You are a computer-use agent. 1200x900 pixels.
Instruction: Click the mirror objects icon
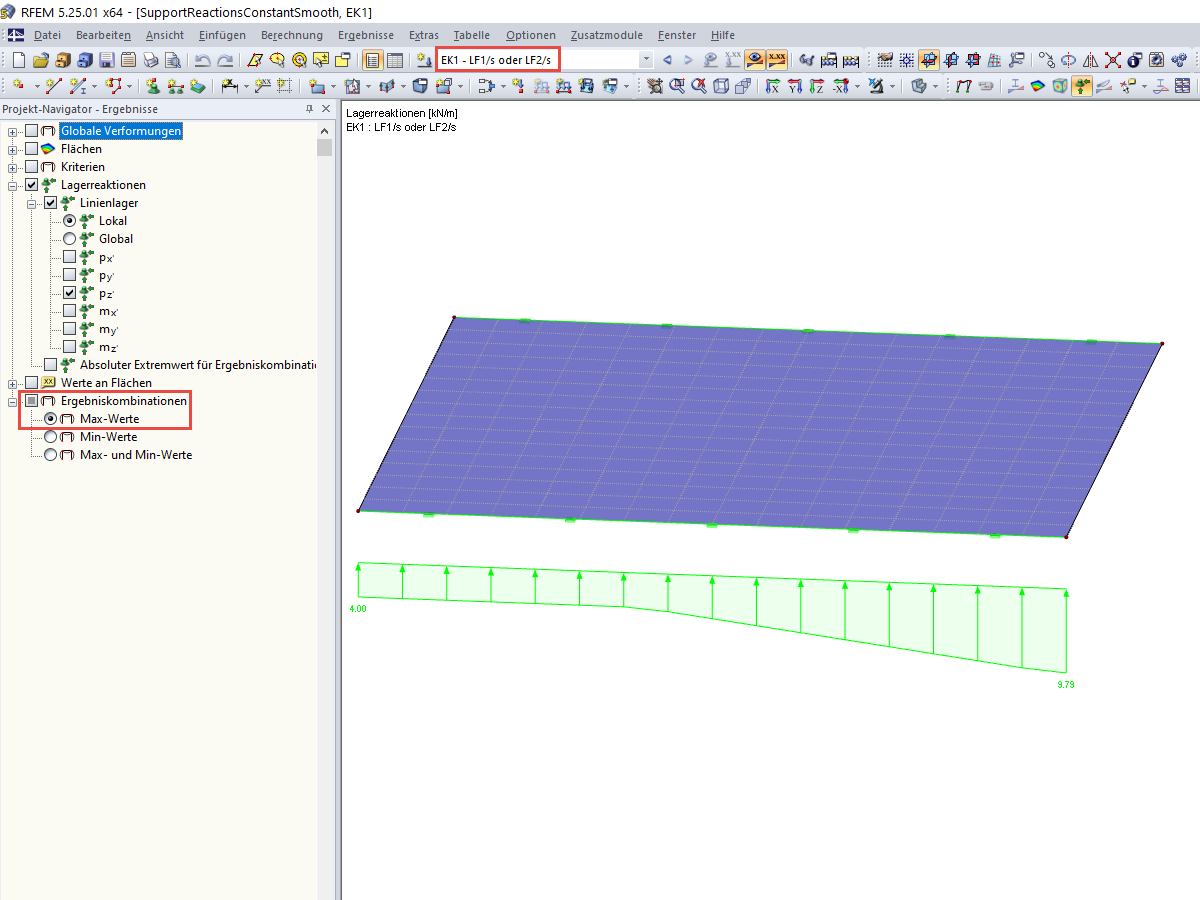pos(1091,60)
